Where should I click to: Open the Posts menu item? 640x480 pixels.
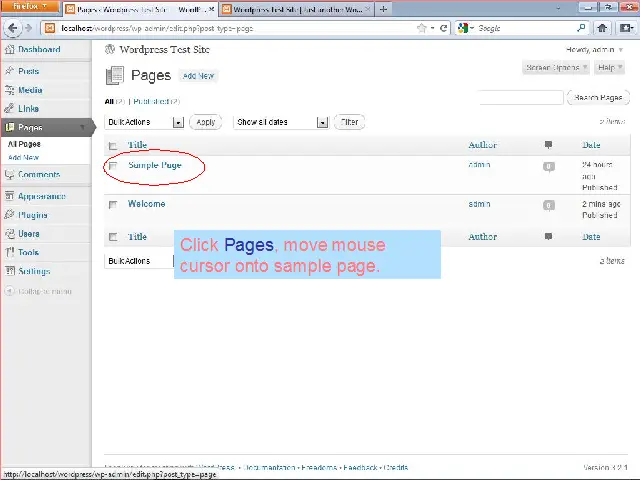pyautogui.click(x=29, y=71)
